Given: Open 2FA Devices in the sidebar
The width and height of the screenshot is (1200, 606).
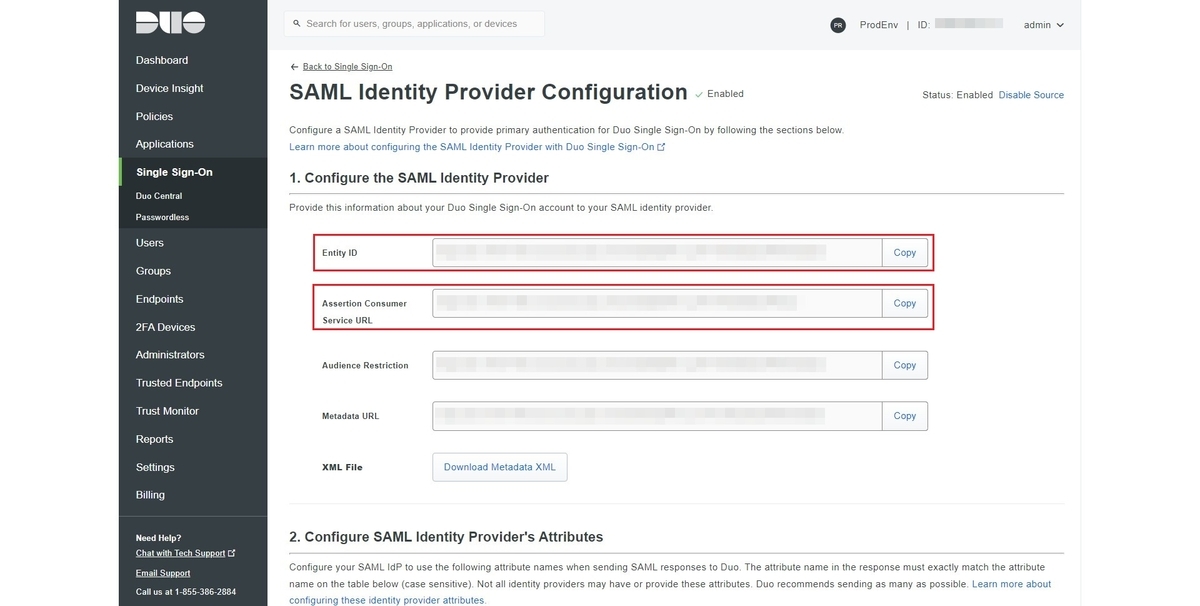Looking at the screenshot, I should pyautogui.click(x=166, y=327).
